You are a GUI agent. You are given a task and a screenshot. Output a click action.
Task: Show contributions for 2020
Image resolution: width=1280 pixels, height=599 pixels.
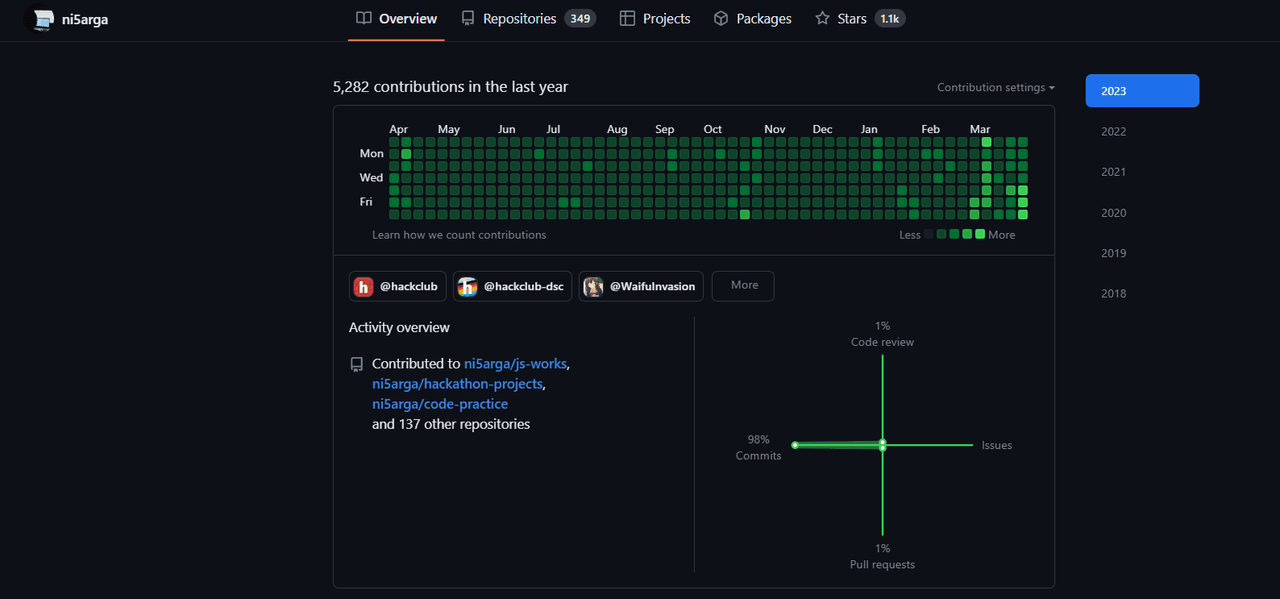pyautogui.click(x=1113, y=212)
